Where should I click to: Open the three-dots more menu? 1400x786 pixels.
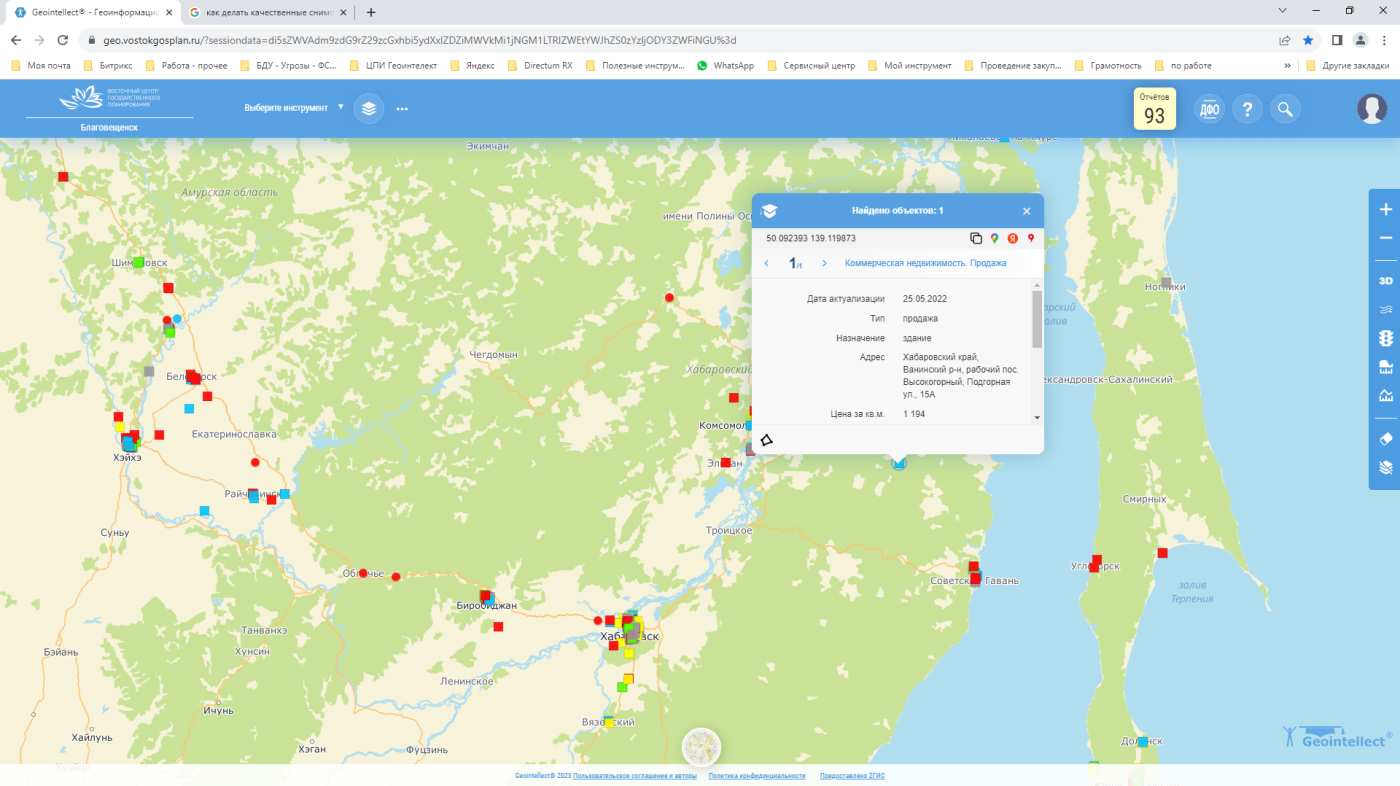click(402, 108)
